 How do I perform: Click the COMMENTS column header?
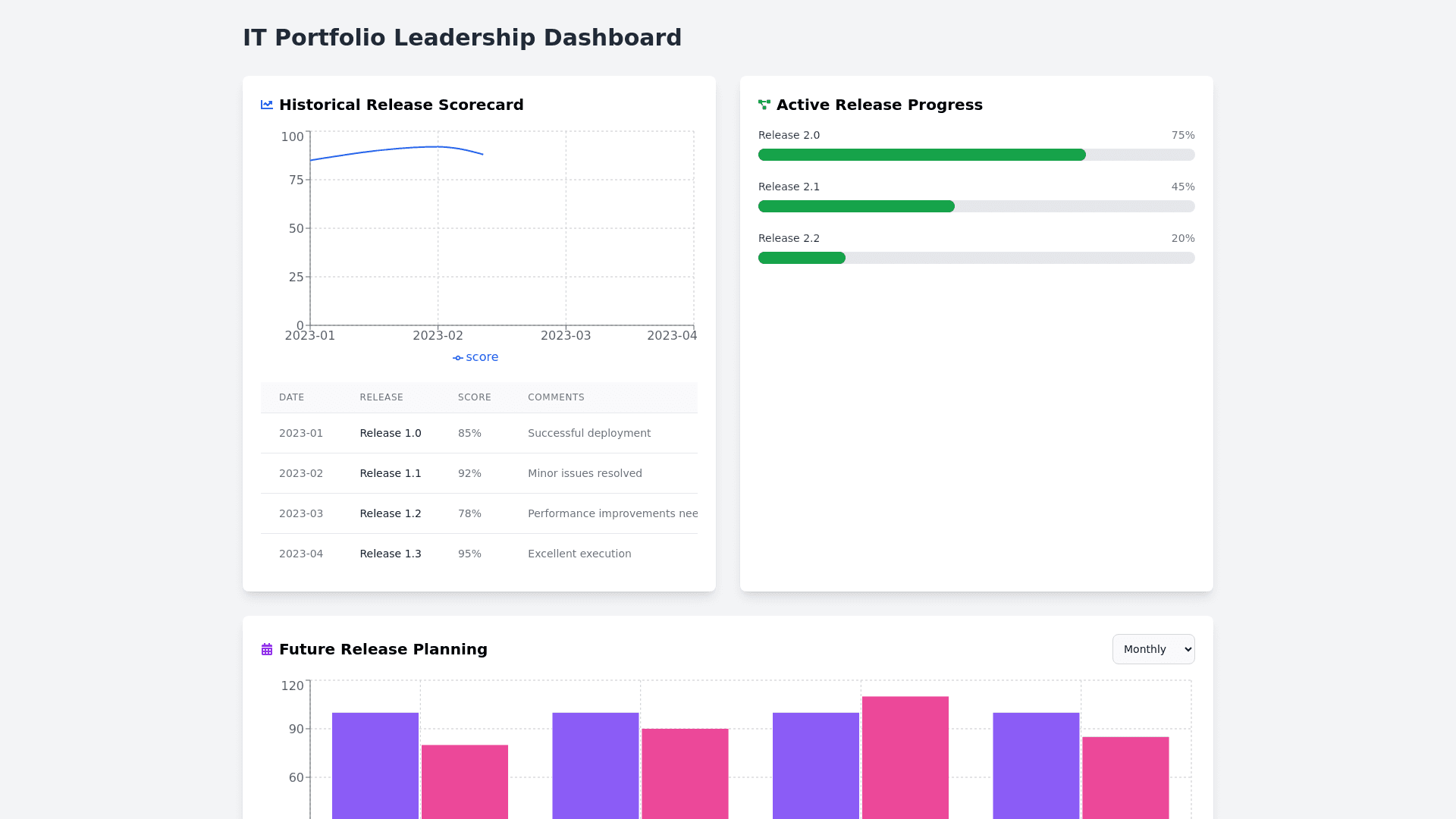point(556,397)
